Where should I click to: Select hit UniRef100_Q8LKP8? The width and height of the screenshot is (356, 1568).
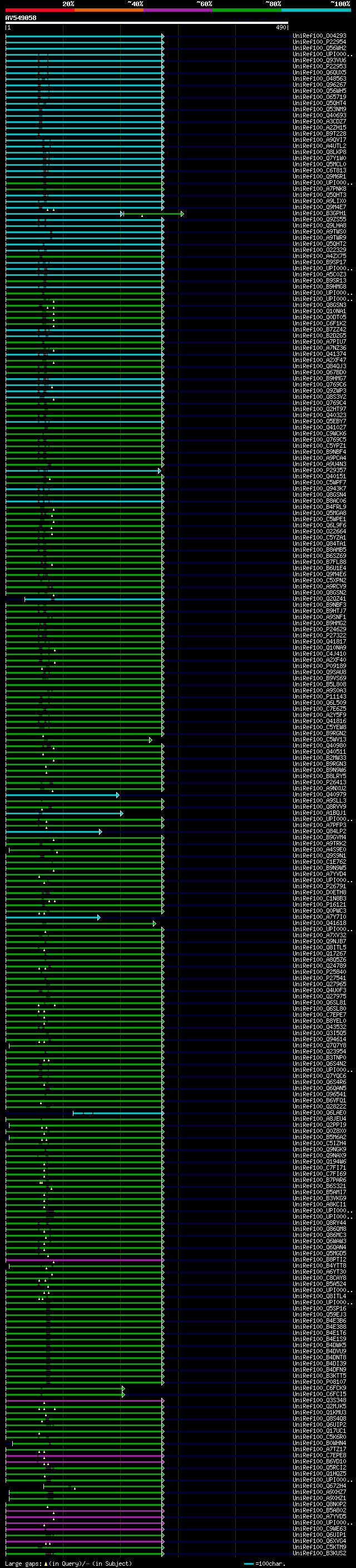click(319, 152)
